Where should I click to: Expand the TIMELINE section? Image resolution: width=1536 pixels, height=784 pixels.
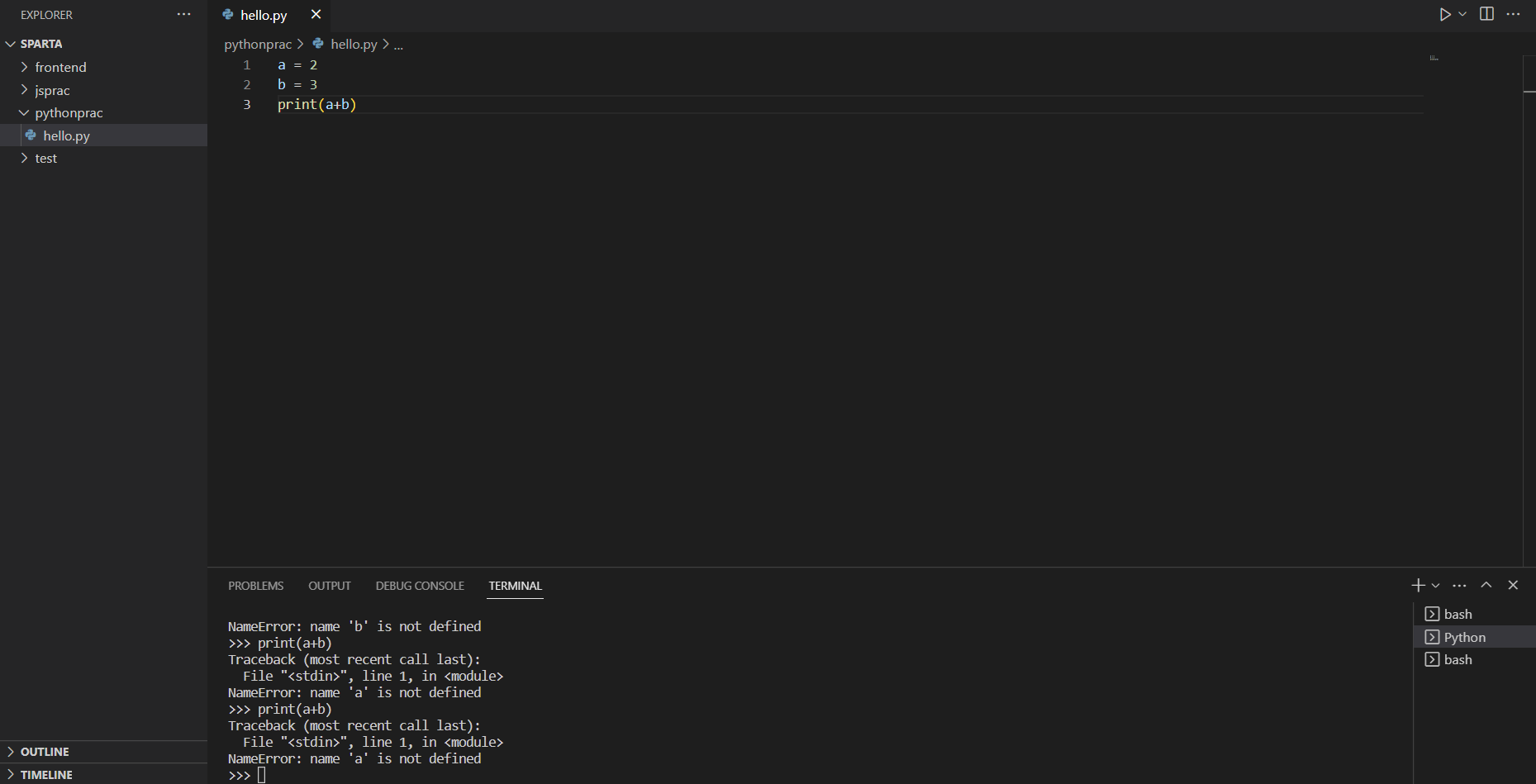[103, 774]
